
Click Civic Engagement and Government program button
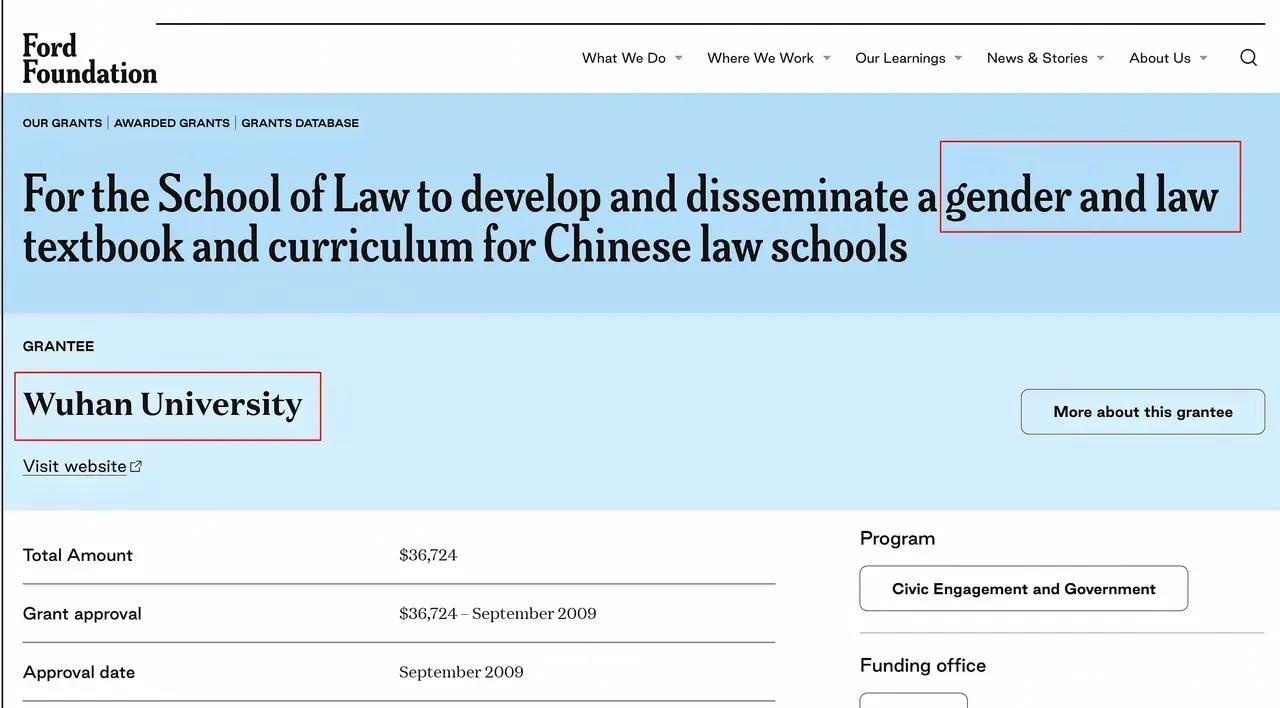tap(1024, 589)
